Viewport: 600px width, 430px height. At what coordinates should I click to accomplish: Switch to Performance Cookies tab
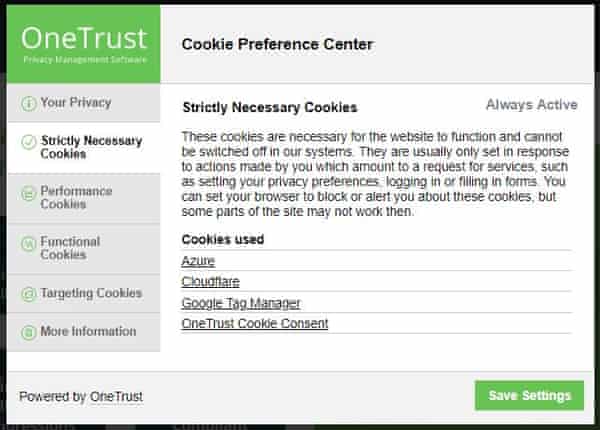click(x=84, y=198)
